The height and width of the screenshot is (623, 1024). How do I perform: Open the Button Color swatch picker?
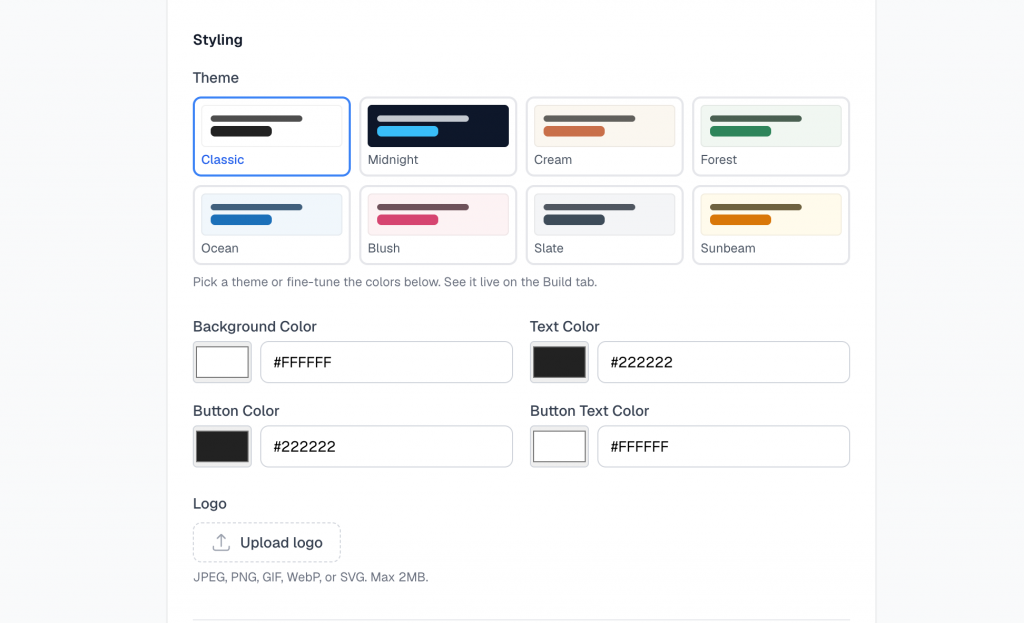coord(222,447)
